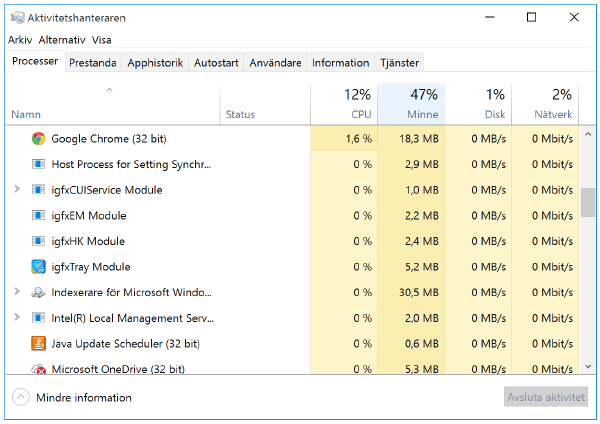Image resolution: width=600 pixels, height=424 pixels.
Task: Click the igfxTray Module icon
Action: [x=38, y=267]
